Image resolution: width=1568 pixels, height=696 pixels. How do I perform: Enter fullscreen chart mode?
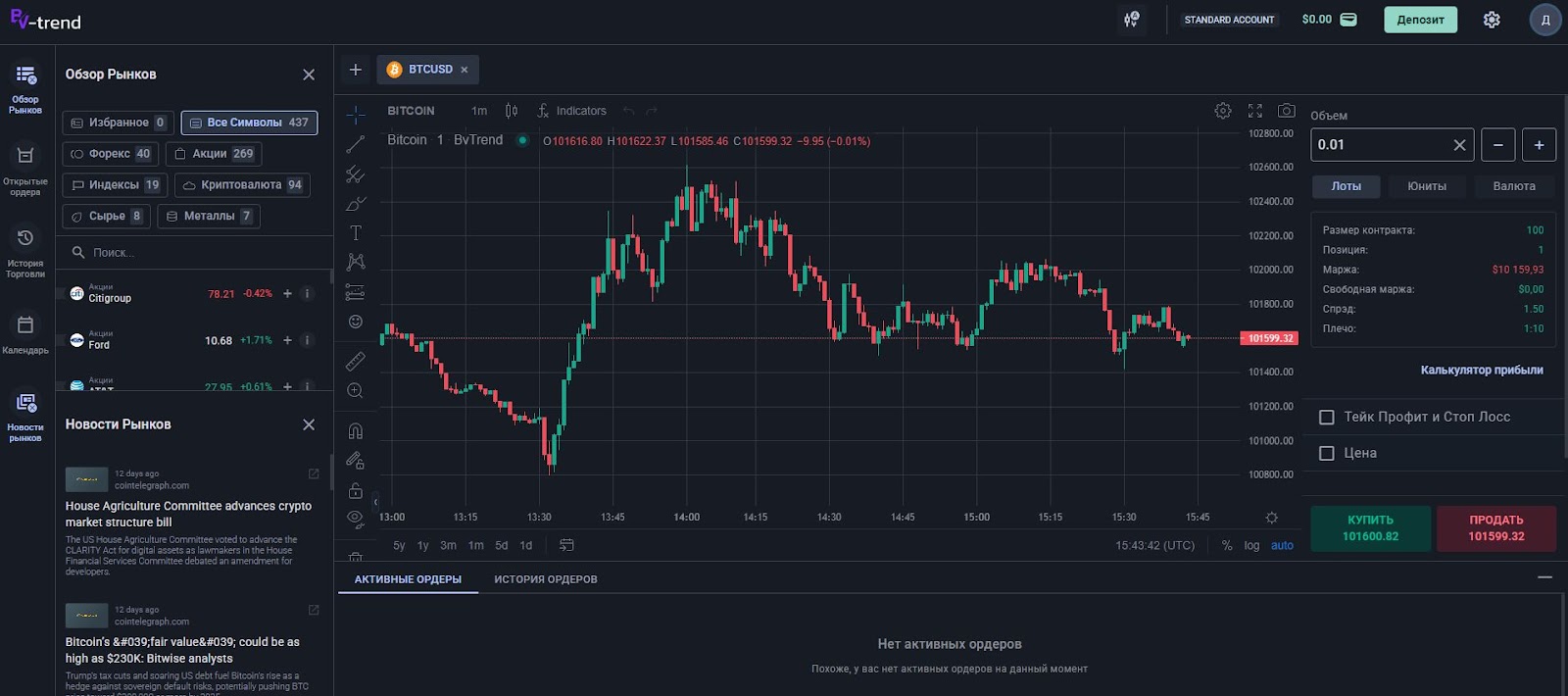coord(1255,111)
